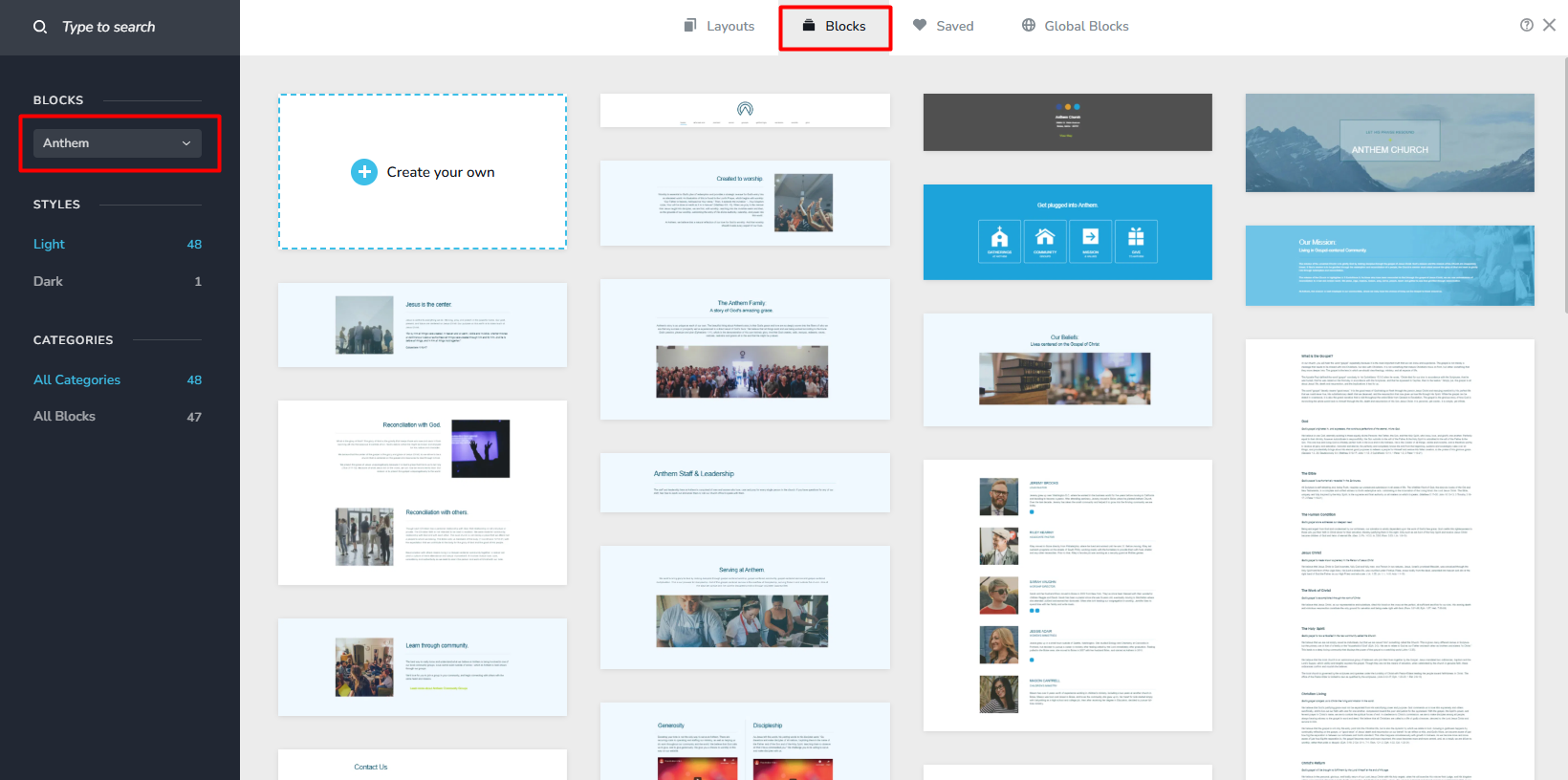Choose the Anthem Church mountain hero block

[1389, 143]
